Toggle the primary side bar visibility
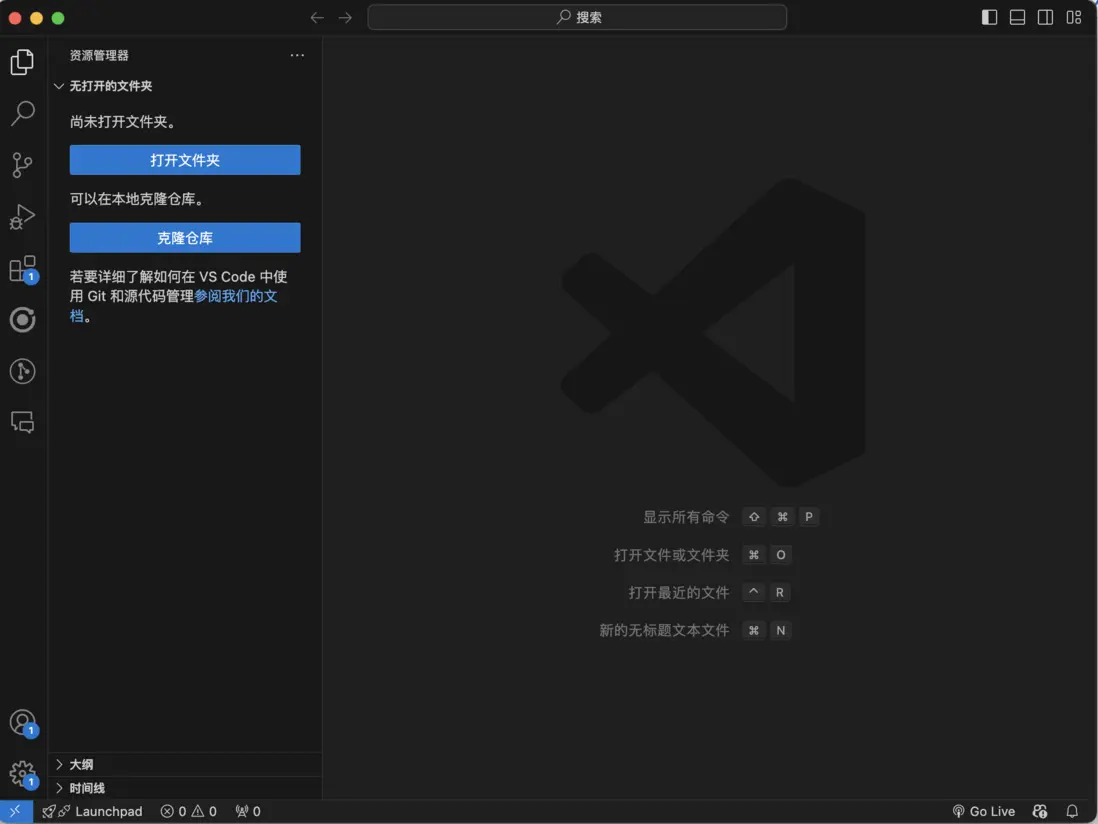1098x824 pixels. click(989, 17)
